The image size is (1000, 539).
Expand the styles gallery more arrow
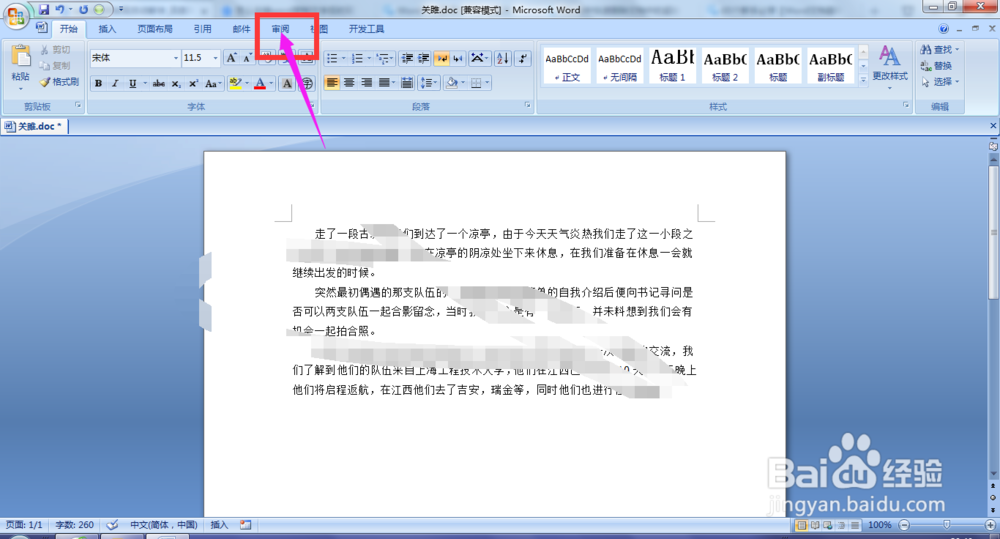pos(863,80)
